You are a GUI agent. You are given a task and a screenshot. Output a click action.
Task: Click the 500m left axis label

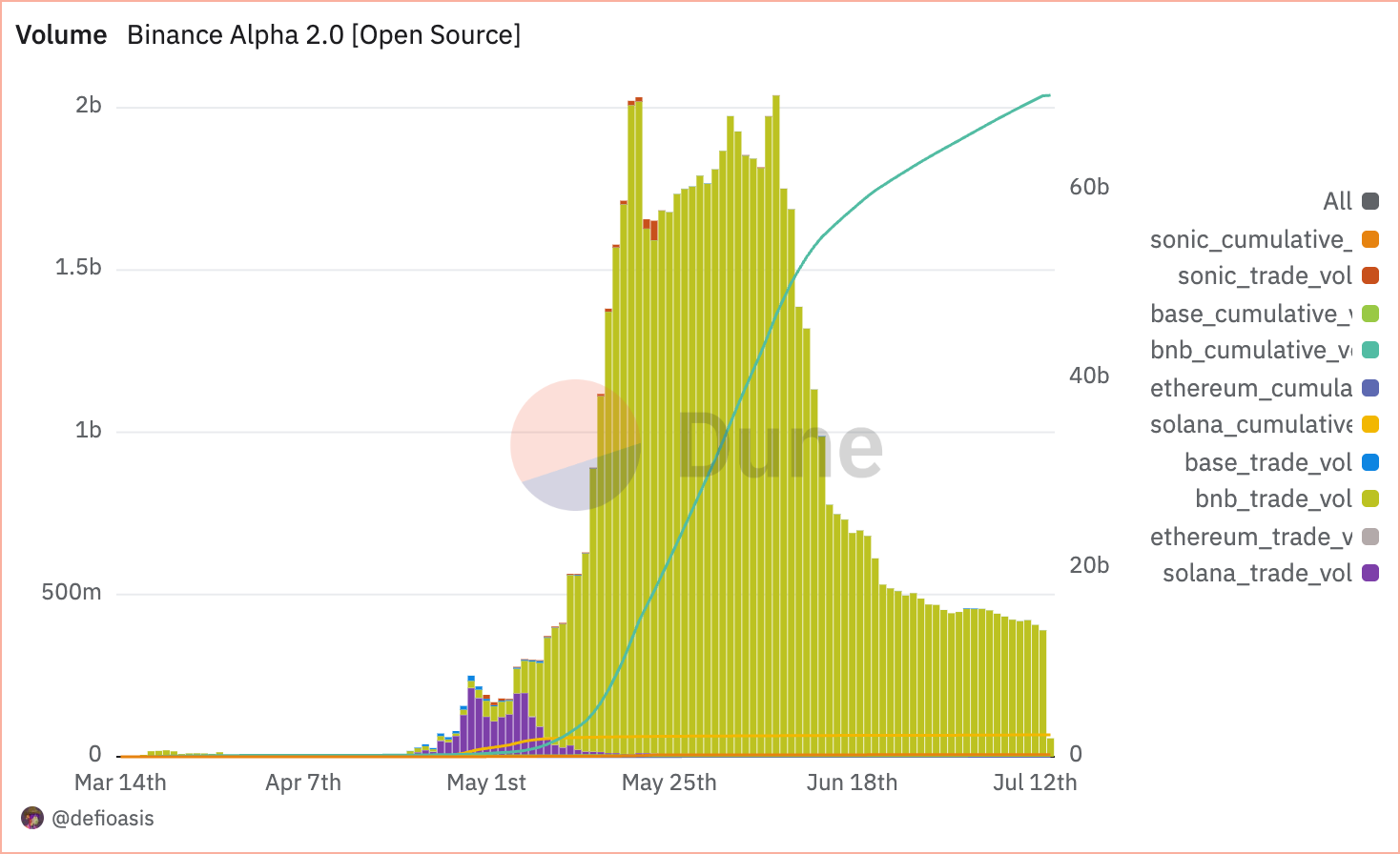72,592
